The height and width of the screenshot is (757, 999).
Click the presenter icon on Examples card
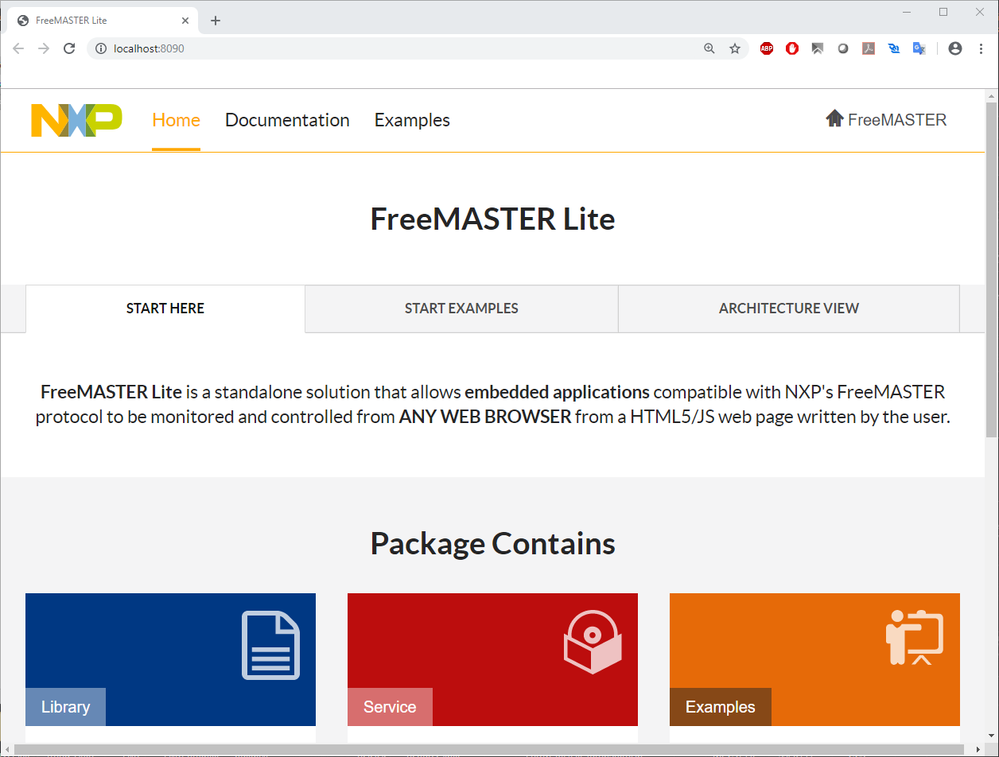point(914,637)
